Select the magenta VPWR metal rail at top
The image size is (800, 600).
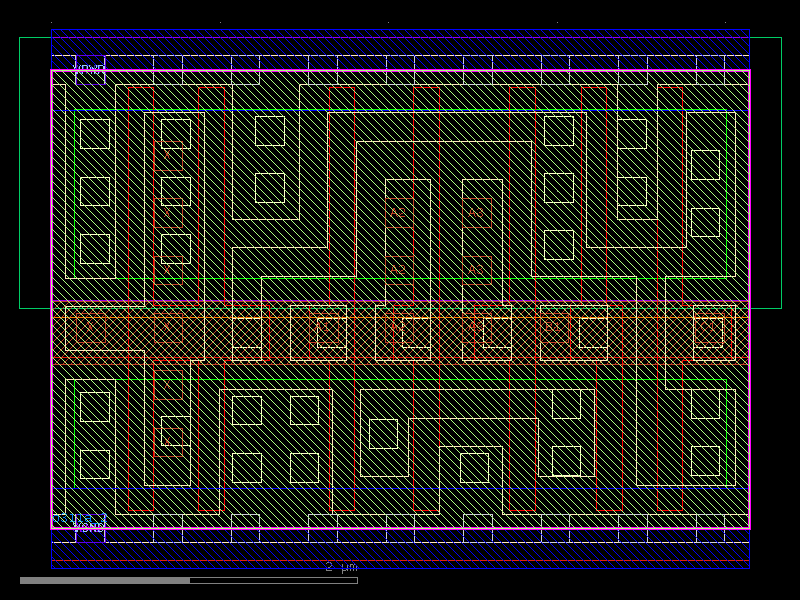[x=400, y=73]
